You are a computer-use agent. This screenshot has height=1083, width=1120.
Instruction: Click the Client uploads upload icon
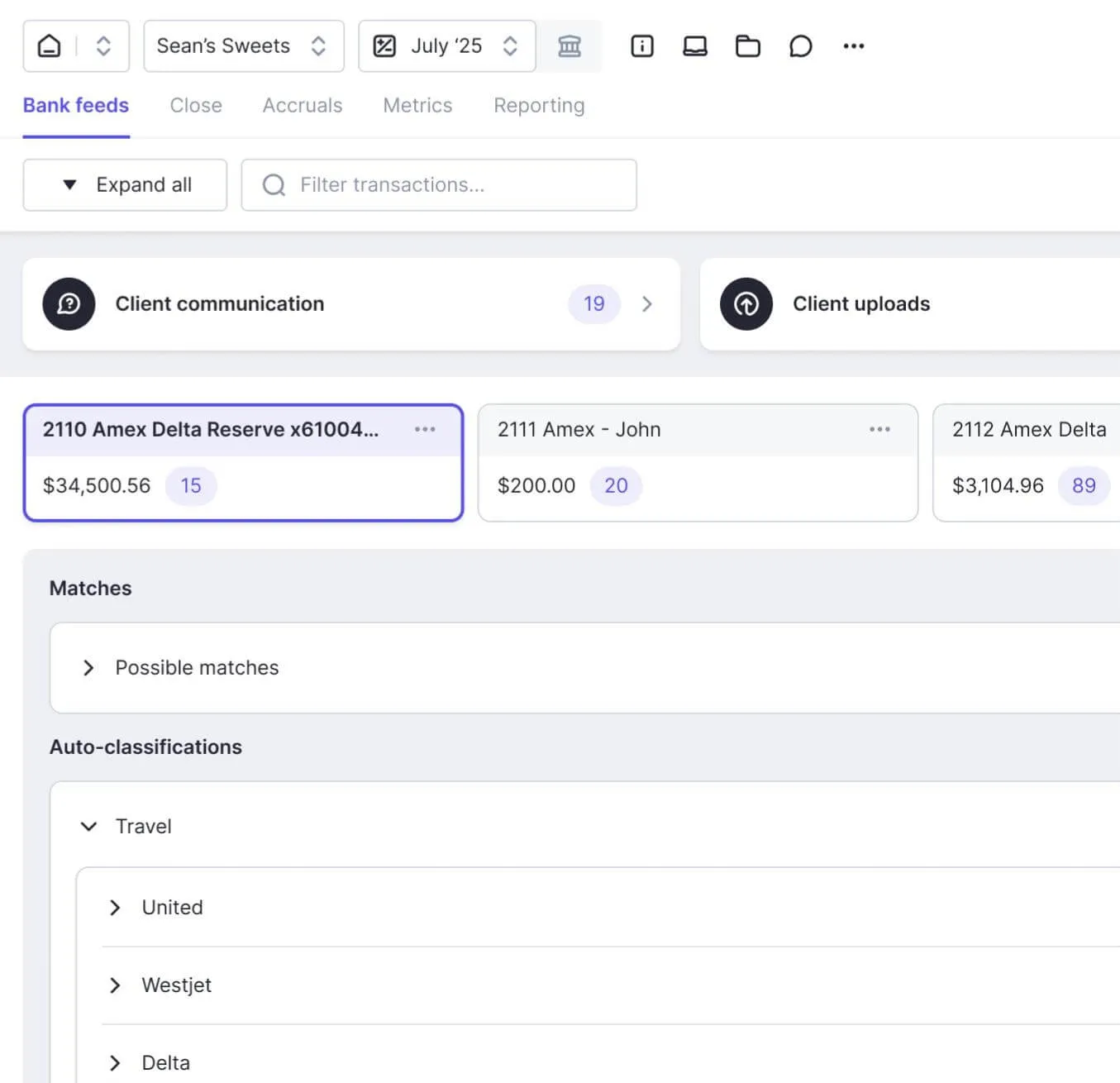click(746, 303)
